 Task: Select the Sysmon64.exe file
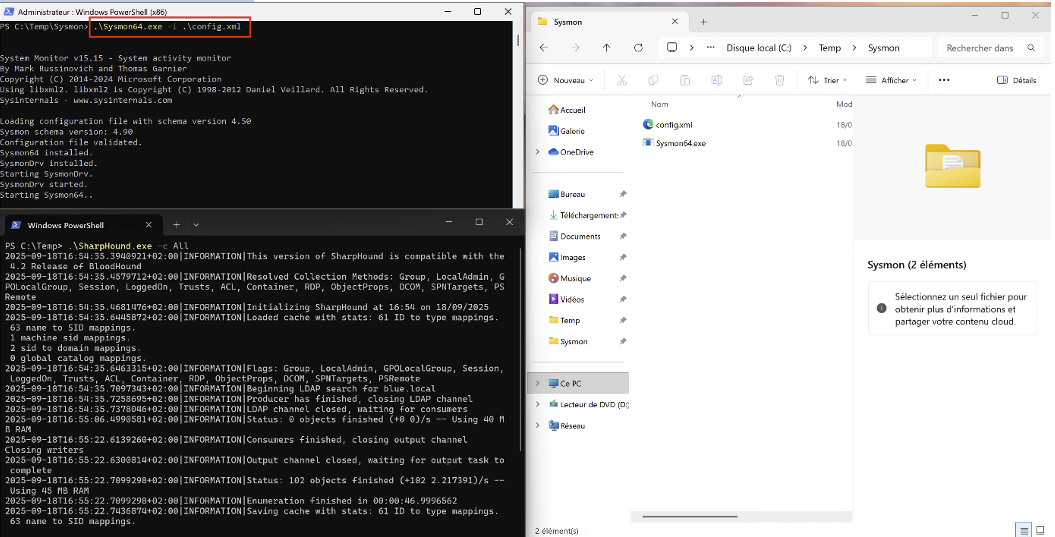(x=680, y=143)
